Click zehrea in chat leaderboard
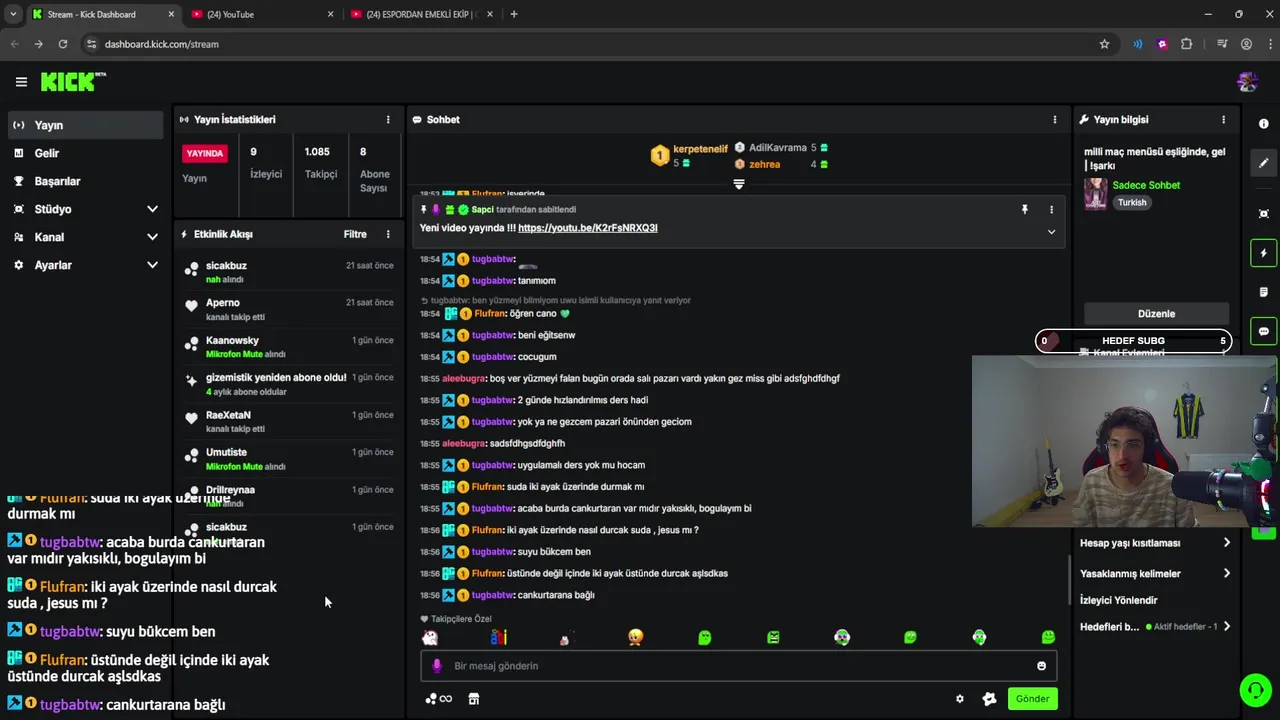1280x720 pixels. coord(764,164)
